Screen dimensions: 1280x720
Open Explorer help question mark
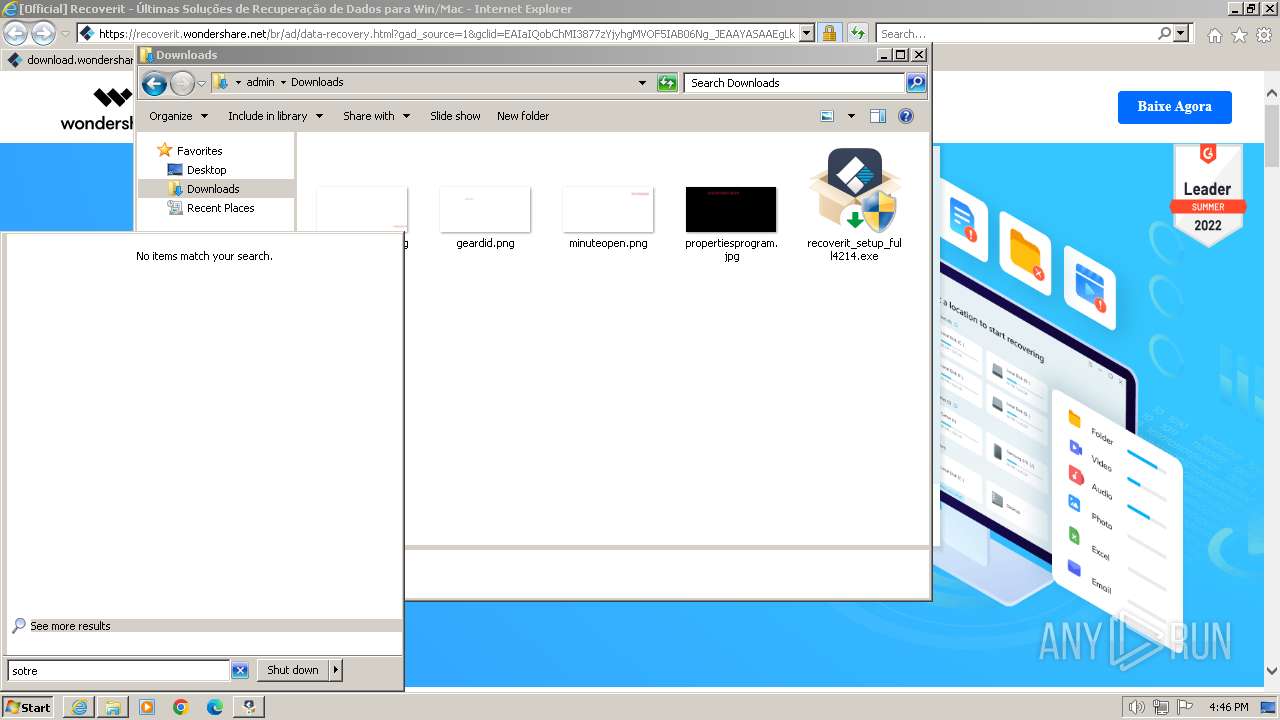(x=905, y=116)
